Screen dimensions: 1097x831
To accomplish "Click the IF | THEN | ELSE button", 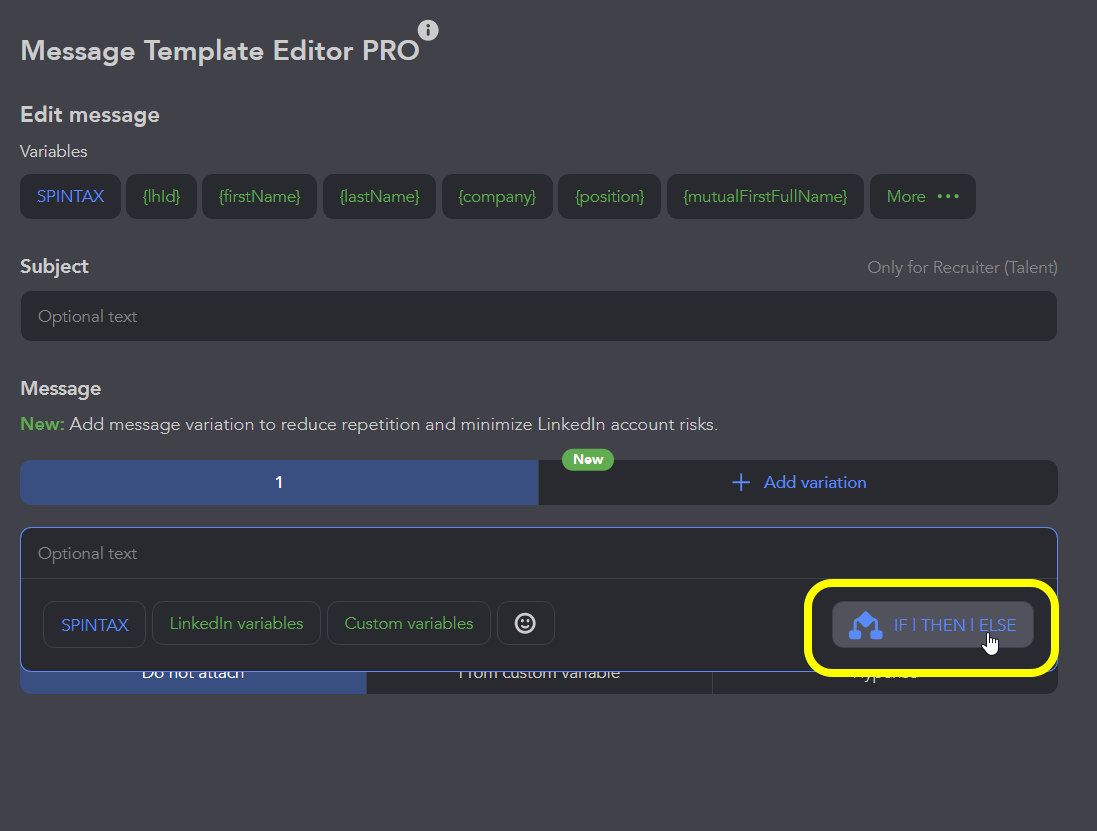I will pyautogui.click(x=932, y=625).
